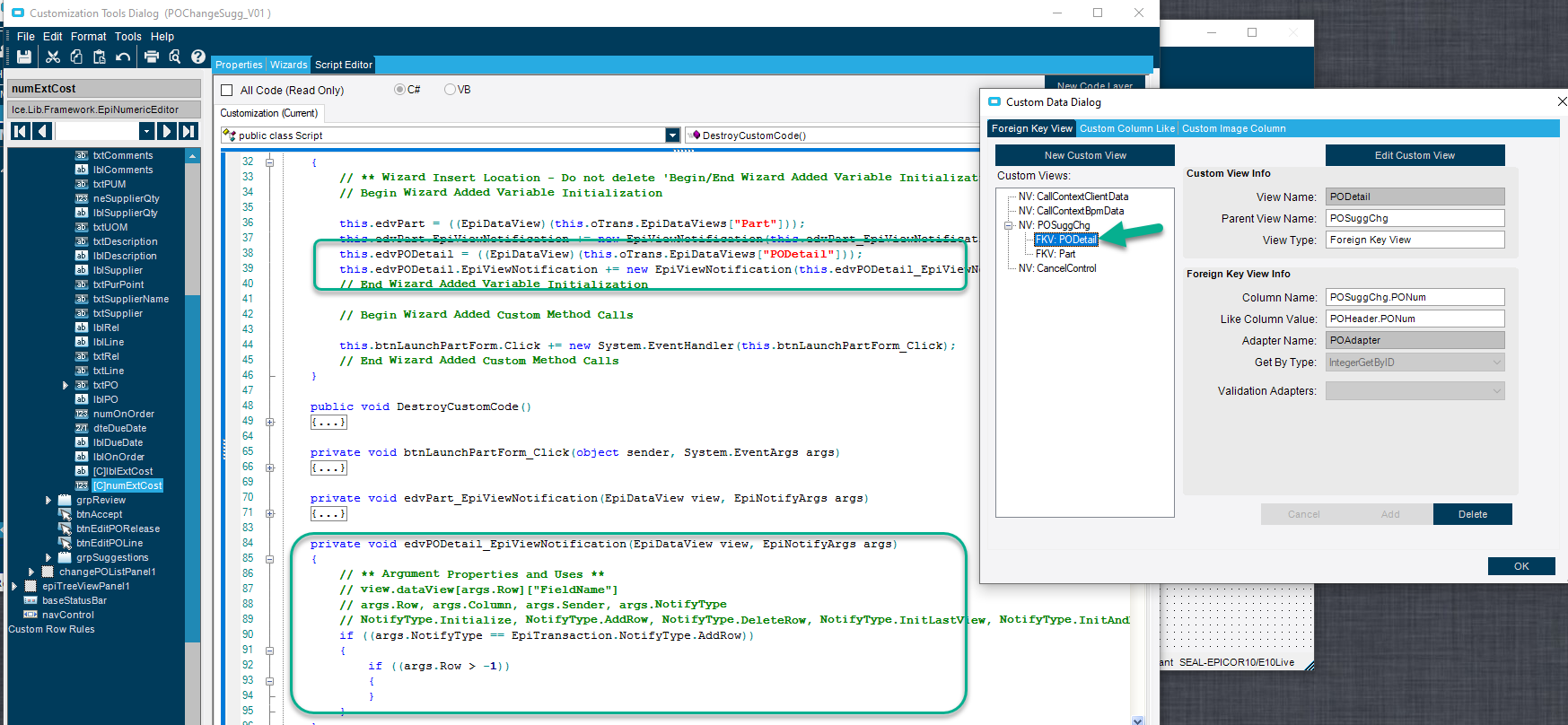Expand collapsed DestroyCustomCode code block at line 49
The width and height of the screenshot is (1568, 725).
tap(269, 422)
